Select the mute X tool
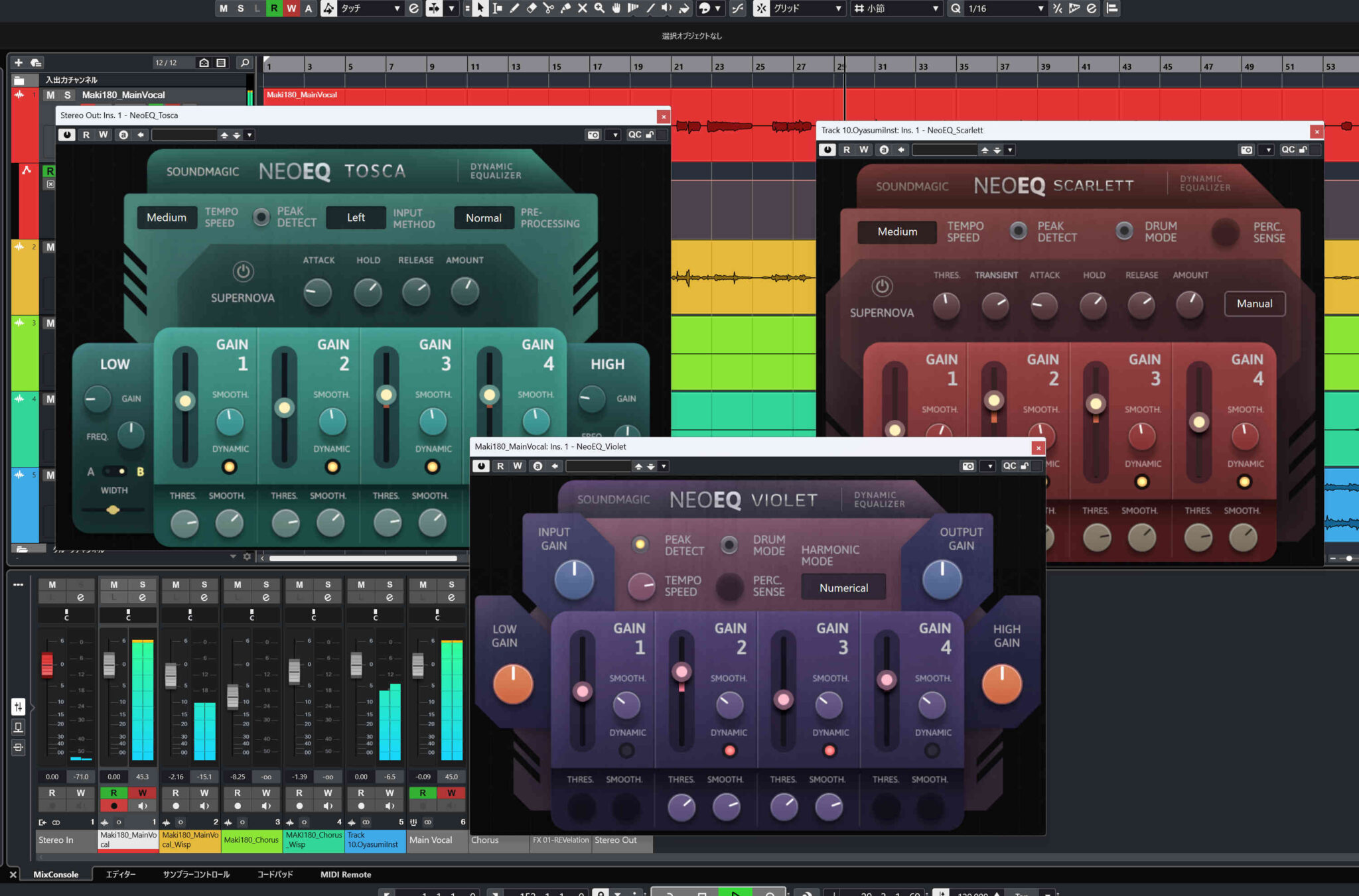Screen dimensions: 1359x896 pos(582,8)
